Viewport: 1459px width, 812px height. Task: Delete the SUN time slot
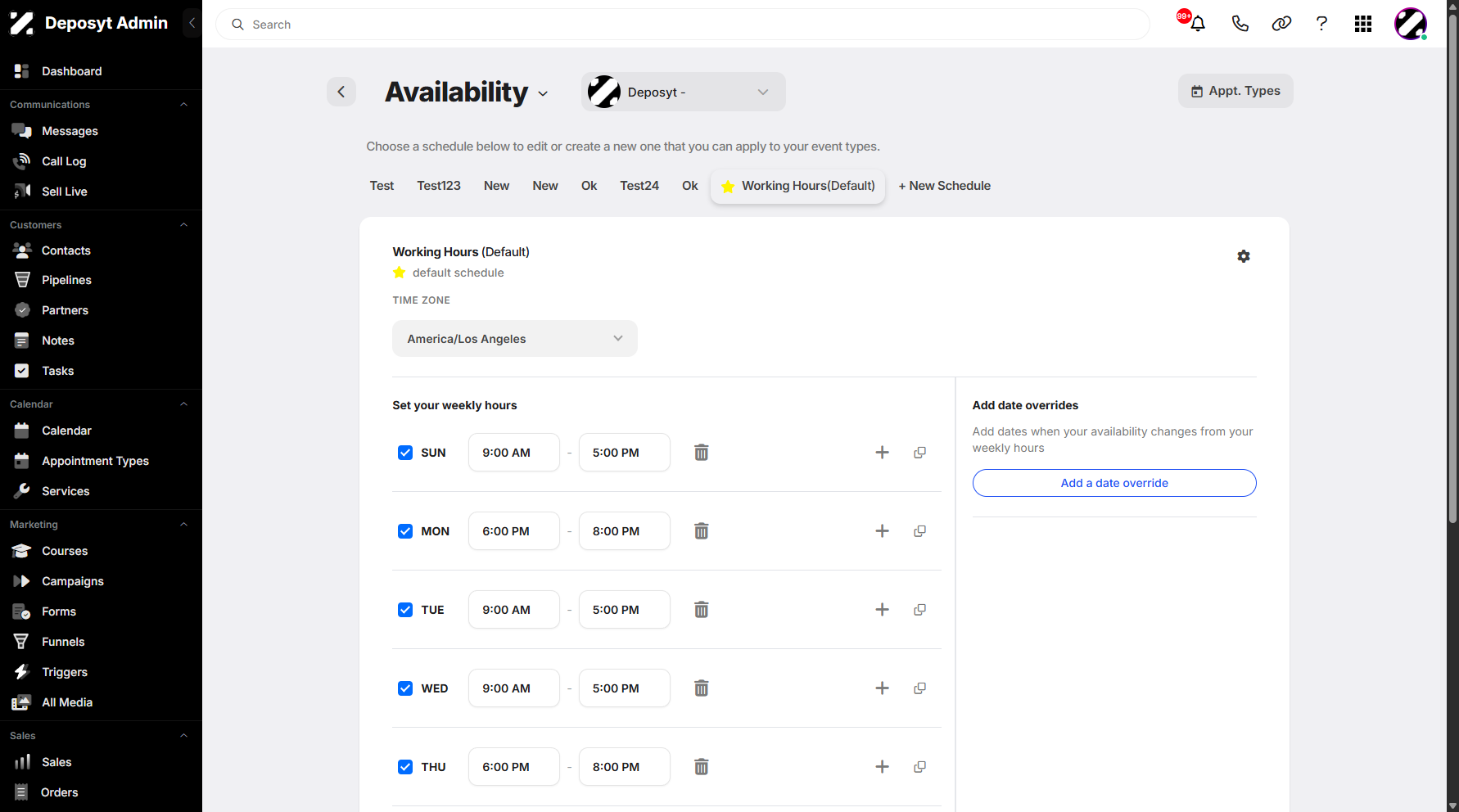tap(702, 453)
